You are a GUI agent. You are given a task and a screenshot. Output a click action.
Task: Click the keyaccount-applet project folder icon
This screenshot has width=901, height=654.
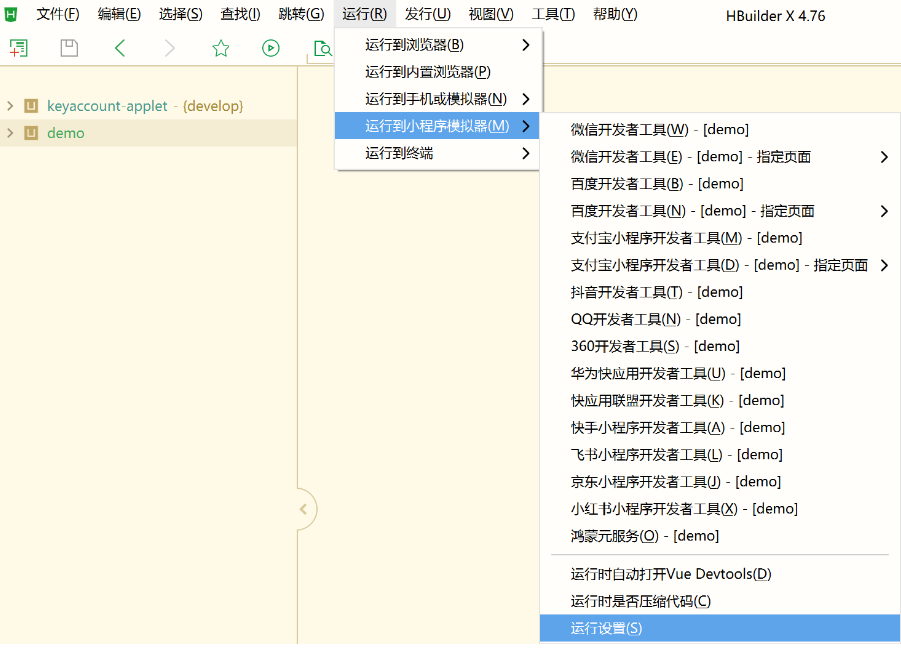click(33, 105)
